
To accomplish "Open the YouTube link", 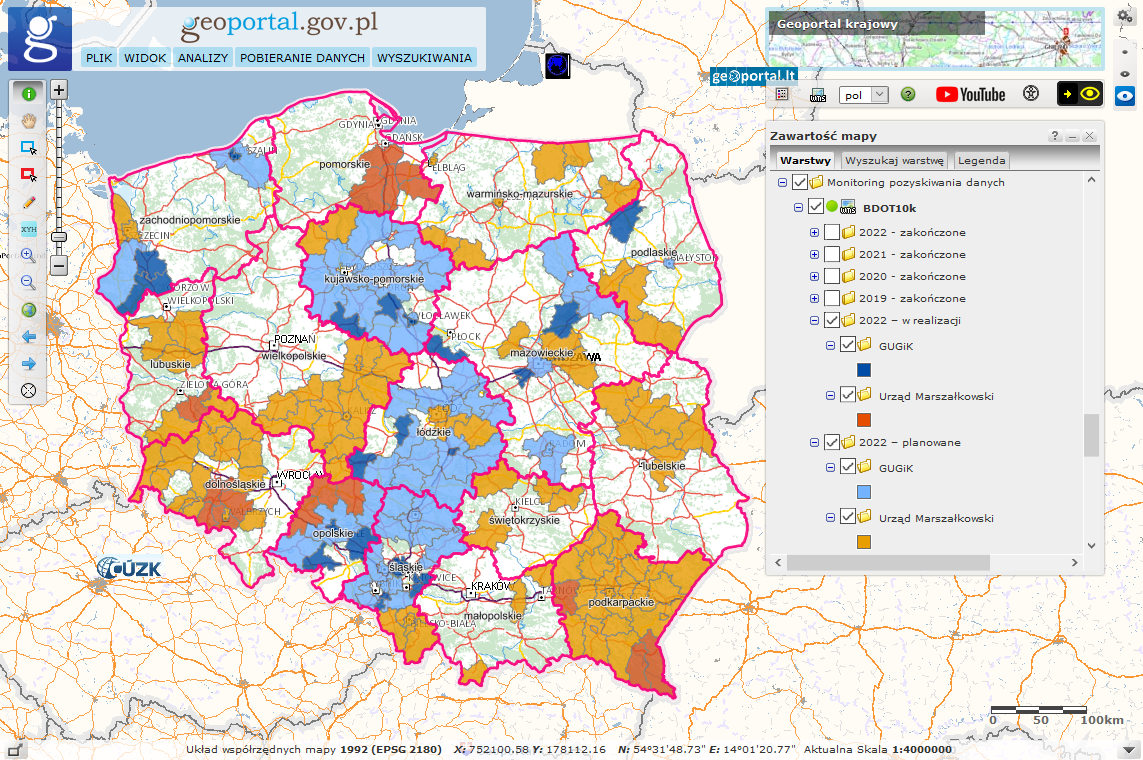I will coord(970,94).
